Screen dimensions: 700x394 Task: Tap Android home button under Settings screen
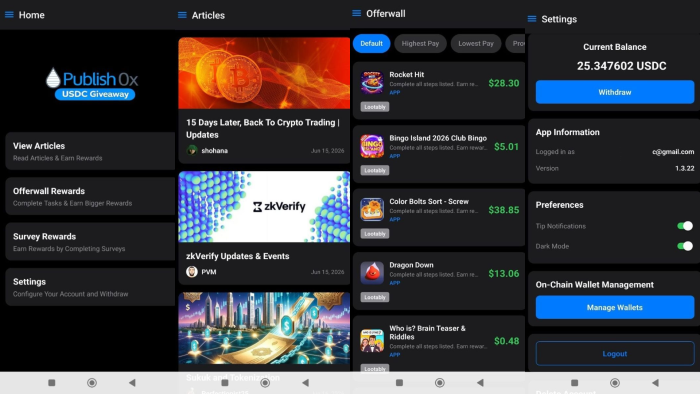(x=615, y=382)
